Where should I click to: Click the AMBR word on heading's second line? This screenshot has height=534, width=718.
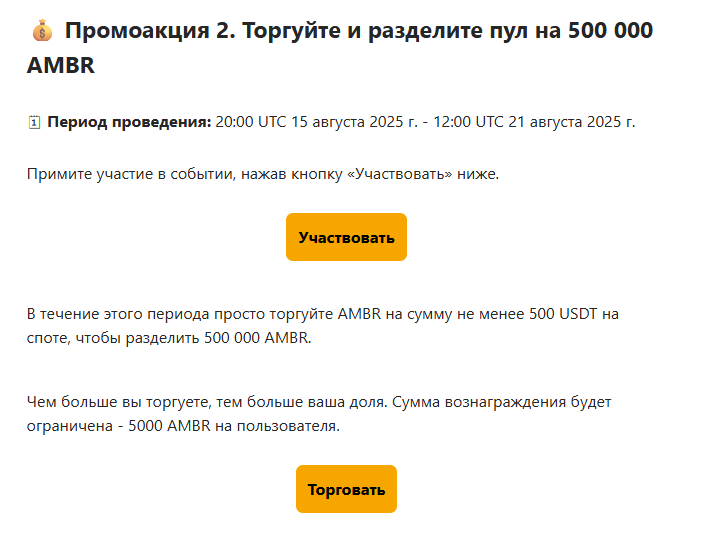61,66
